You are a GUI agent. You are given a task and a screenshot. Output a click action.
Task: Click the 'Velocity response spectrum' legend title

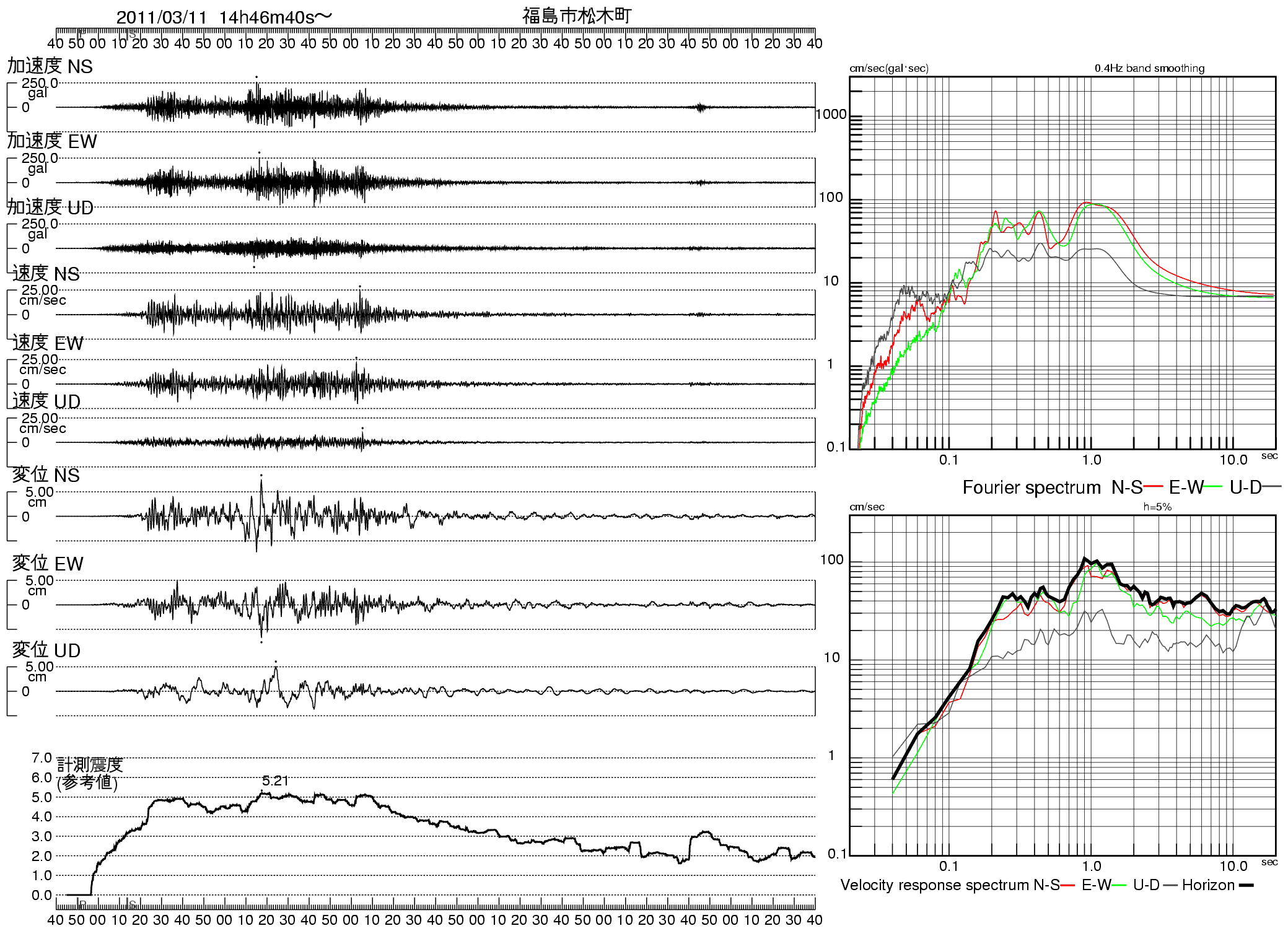point(935,885)
